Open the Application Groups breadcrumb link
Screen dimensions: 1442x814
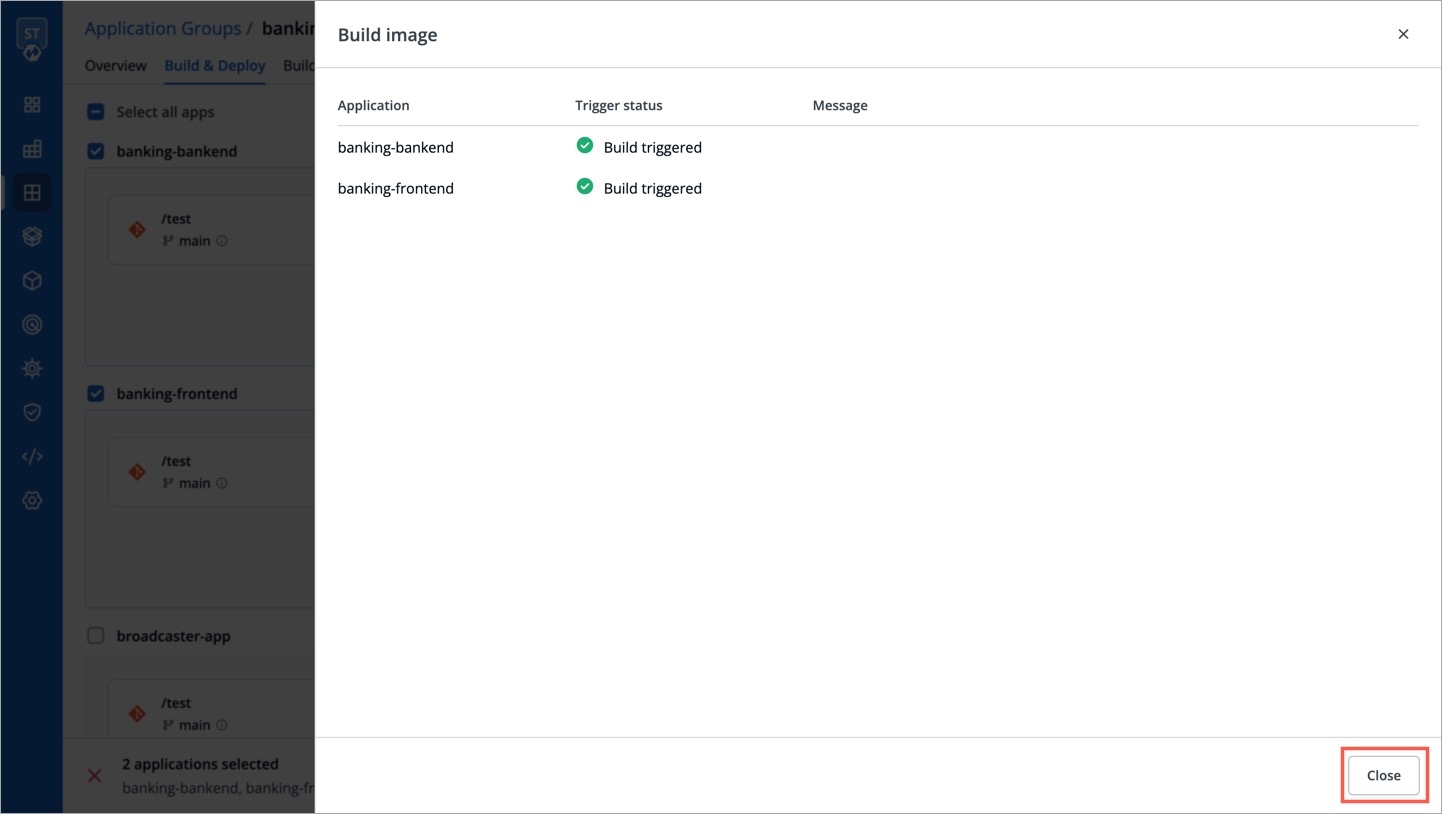pos(162,28)
